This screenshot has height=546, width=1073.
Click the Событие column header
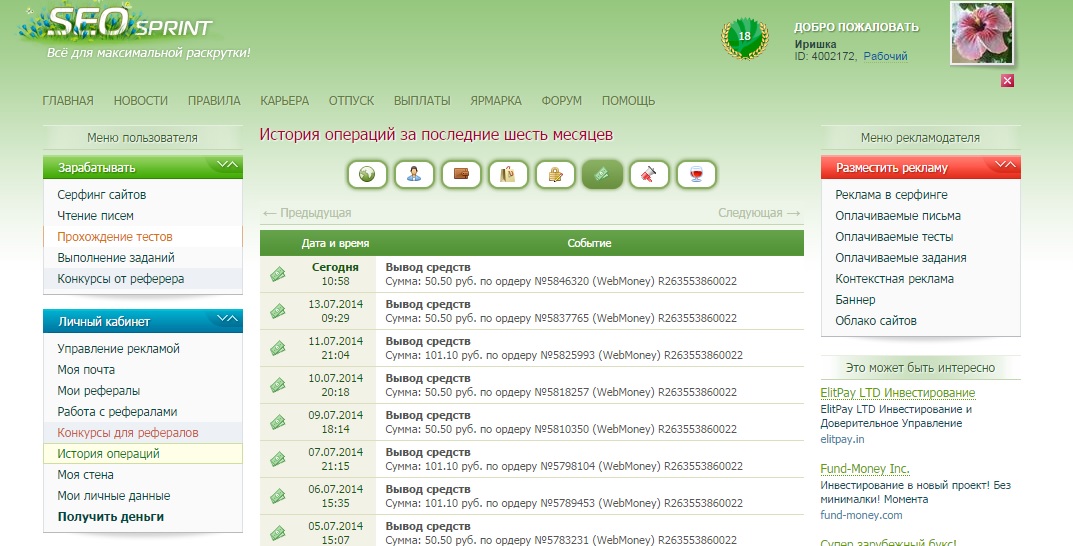click(x=589, y=243)
